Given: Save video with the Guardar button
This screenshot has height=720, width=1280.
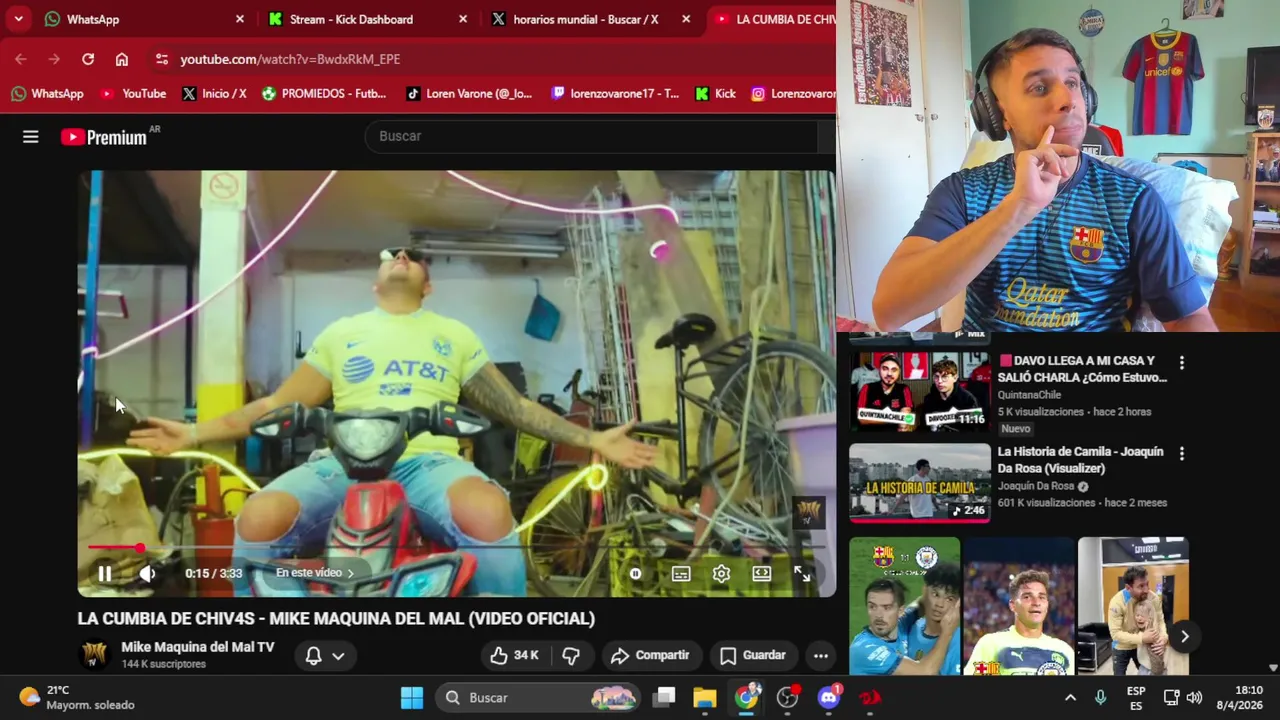Looking at the screenshot, I should (x=753, y=655).
